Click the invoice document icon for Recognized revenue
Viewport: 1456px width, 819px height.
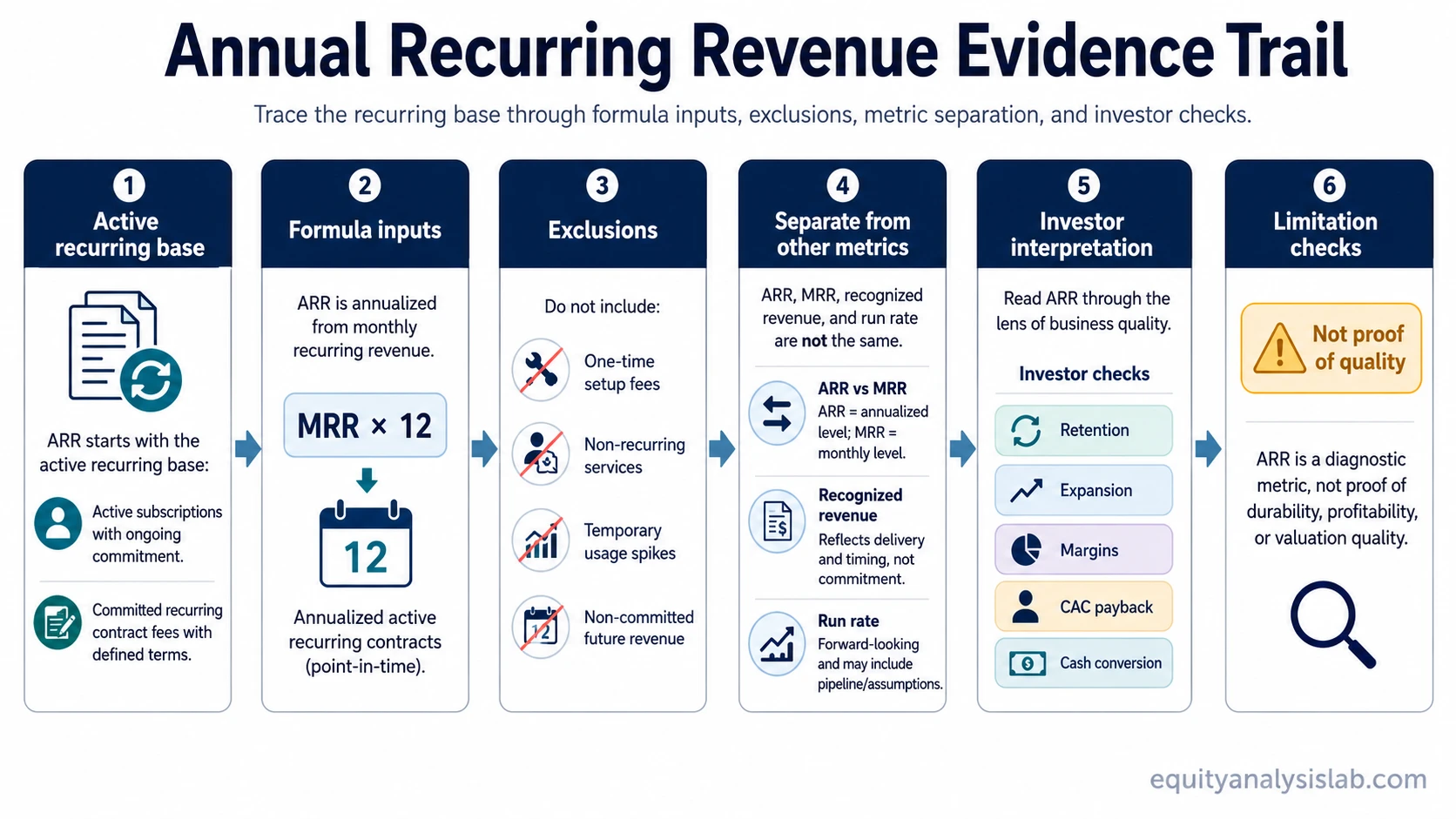pos(777,522)
